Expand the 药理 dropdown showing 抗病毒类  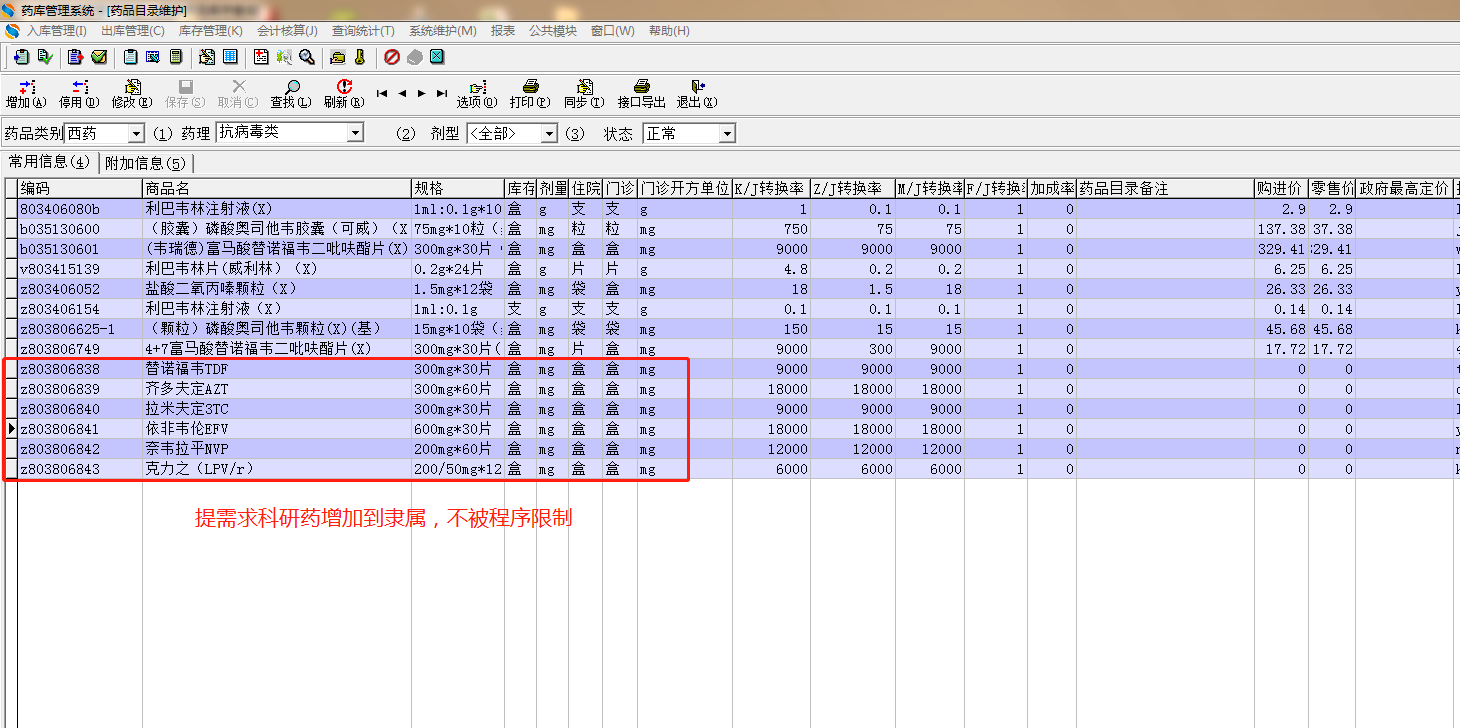pos(354,133)
